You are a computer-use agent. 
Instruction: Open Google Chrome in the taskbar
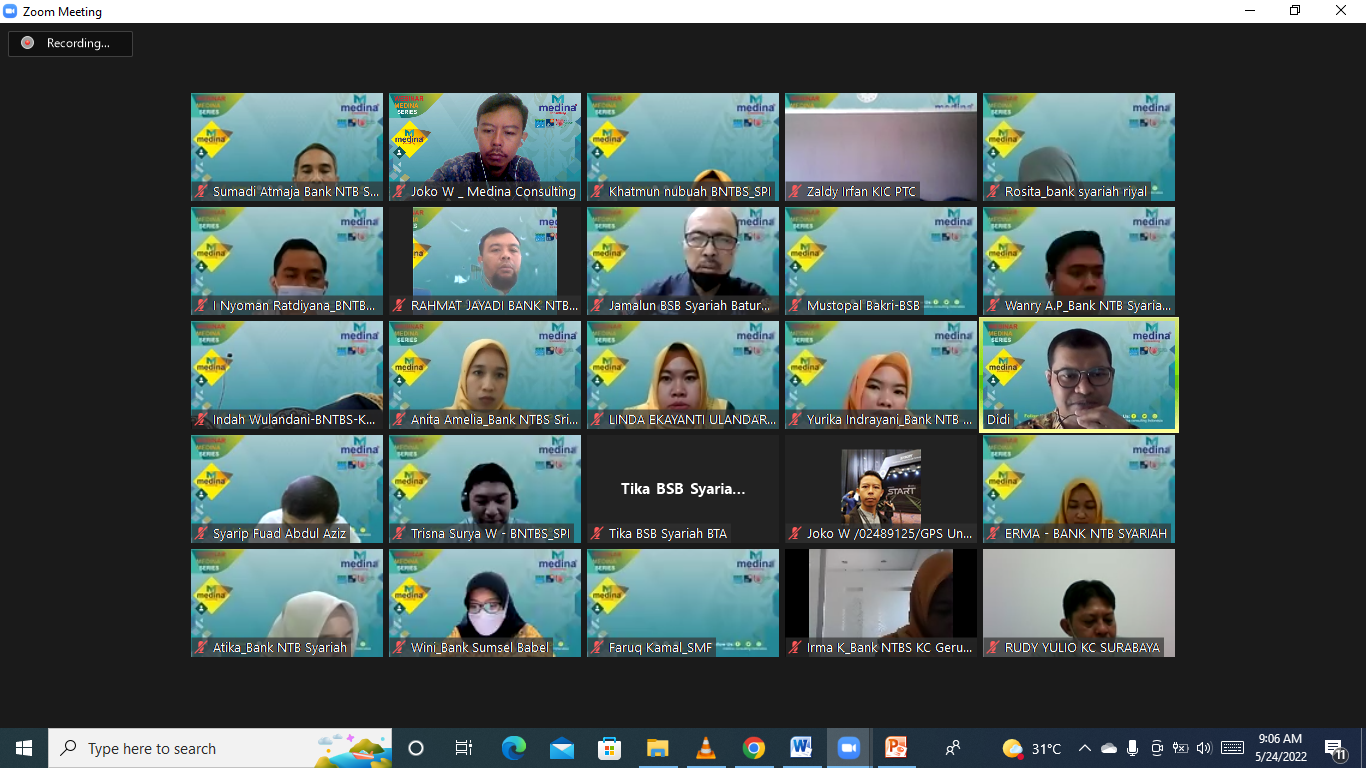click(753, 748)
